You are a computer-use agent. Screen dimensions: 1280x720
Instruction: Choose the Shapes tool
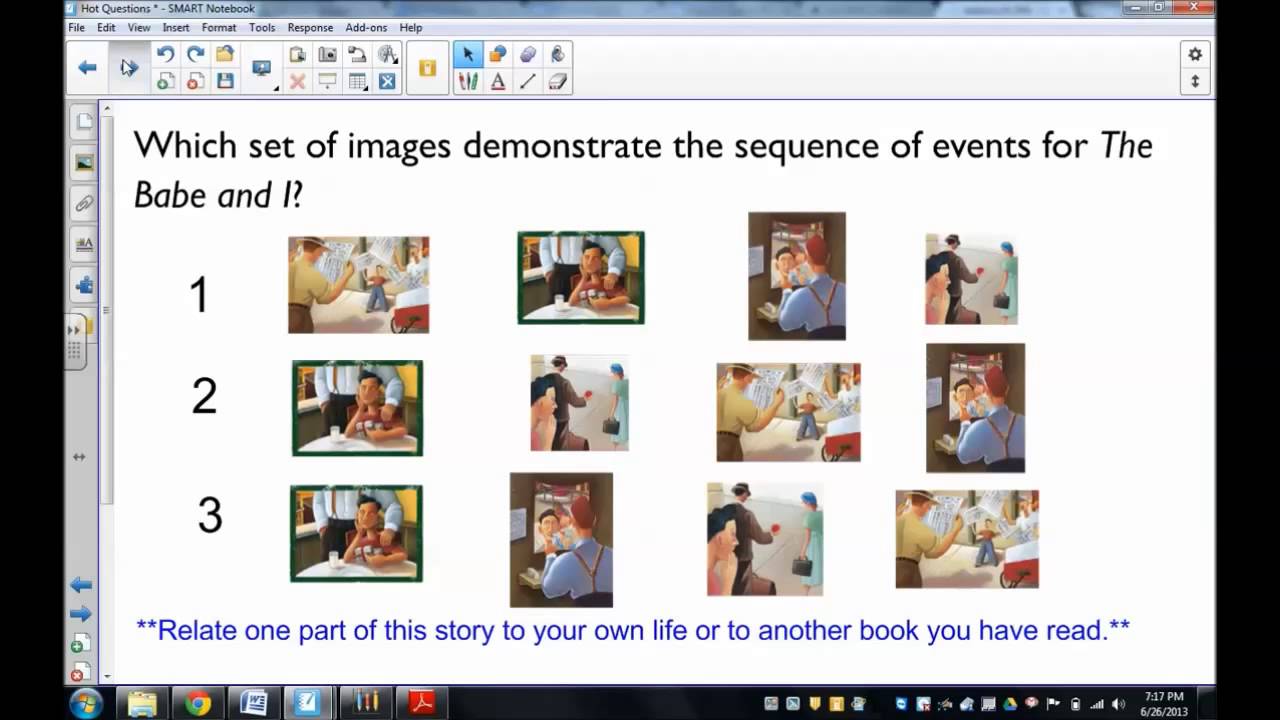coord(498,55)
